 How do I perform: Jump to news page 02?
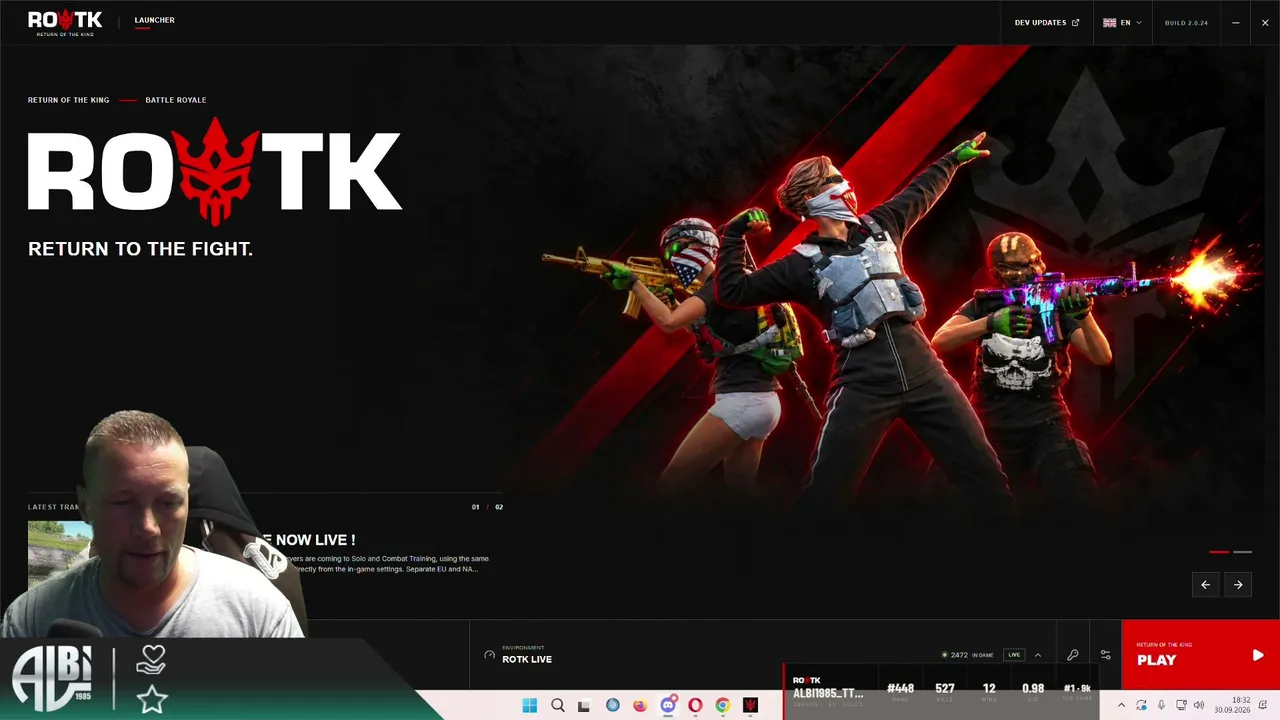tap(499, 507)
